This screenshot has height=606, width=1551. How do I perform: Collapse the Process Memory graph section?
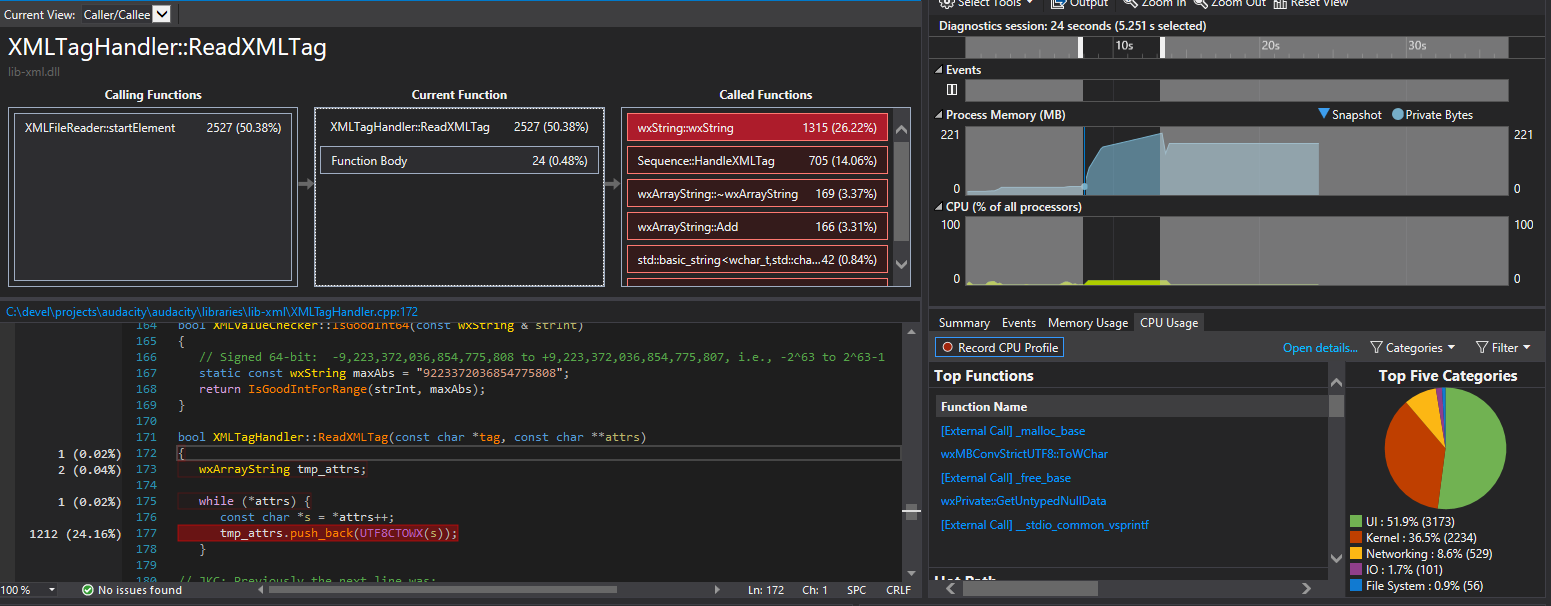point(938,115)
